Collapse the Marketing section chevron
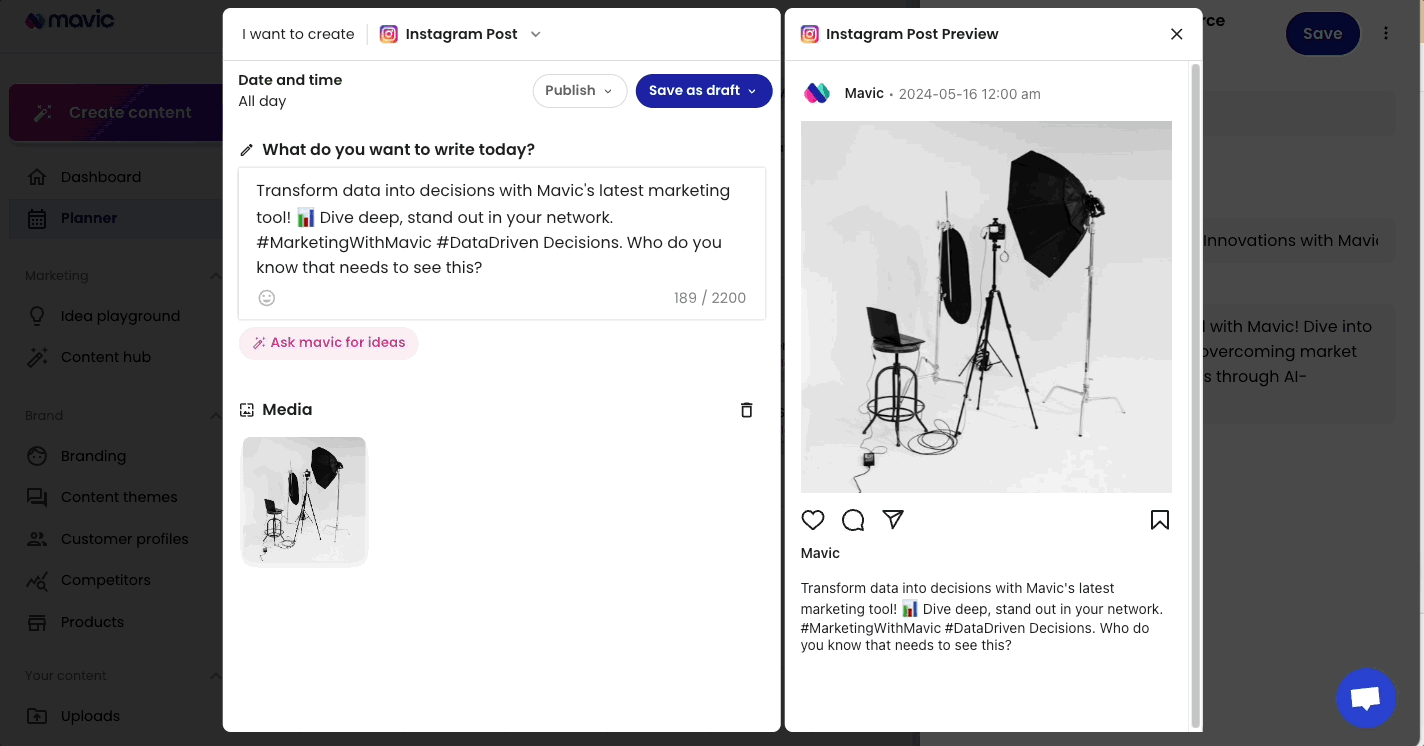Screen dimensions: 1424x746 pos(215,275)
